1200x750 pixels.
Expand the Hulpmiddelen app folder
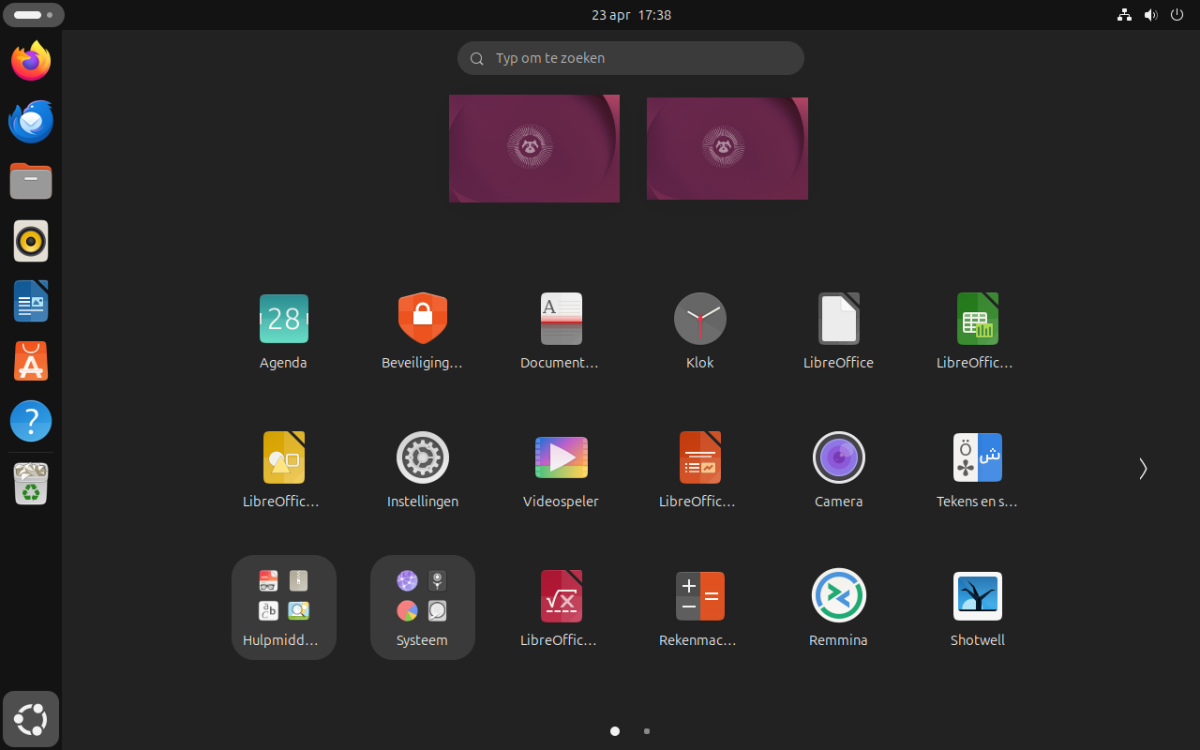pos(284,607)
